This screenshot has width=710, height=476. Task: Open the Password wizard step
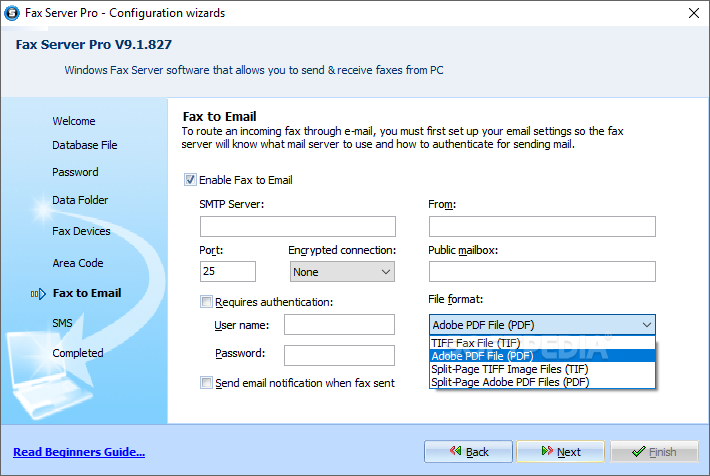pos(75,172)
